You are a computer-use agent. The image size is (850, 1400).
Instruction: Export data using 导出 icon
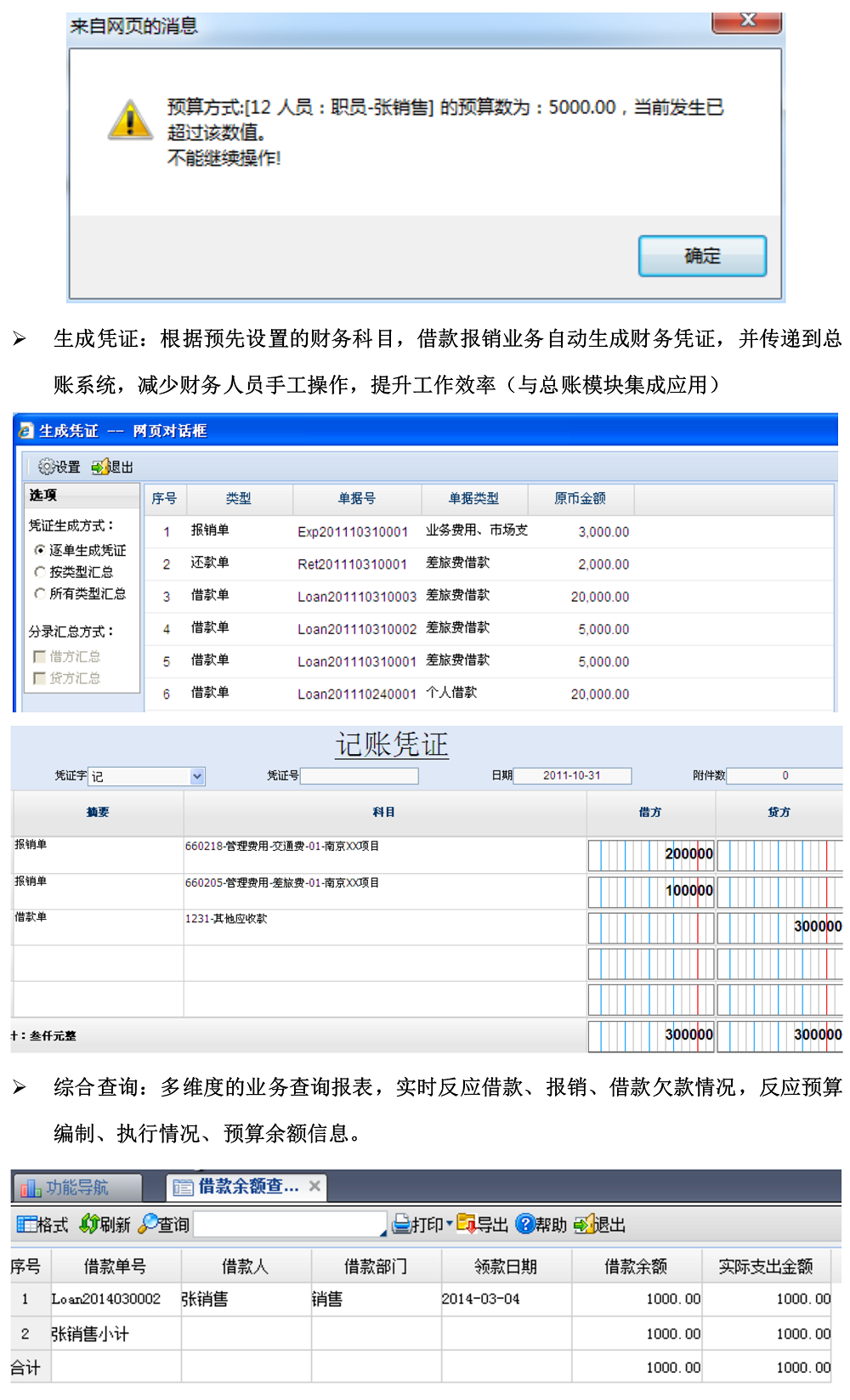[x=466, y=1224]
